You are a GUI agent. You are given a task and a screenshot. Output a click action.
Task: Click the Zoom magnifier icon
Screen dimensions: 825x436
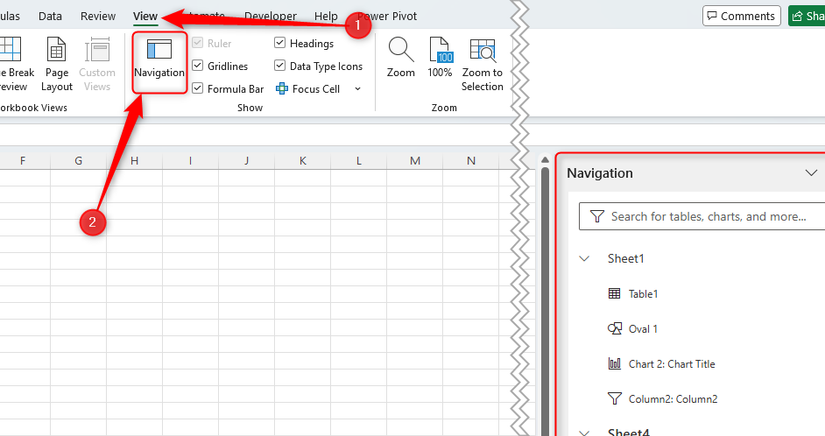click(401, 51)
